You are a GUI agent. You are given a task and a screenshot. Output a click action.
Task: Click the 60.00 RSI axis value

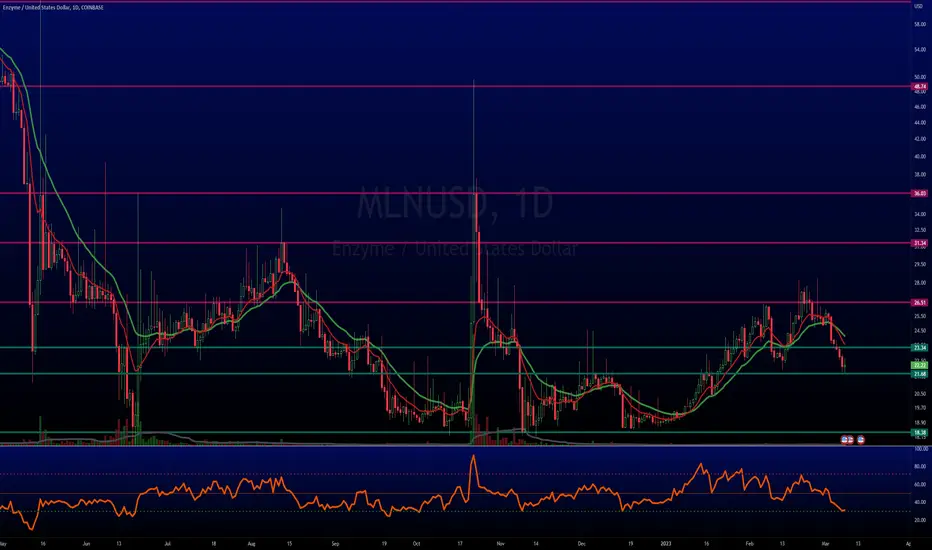[920, 485]
